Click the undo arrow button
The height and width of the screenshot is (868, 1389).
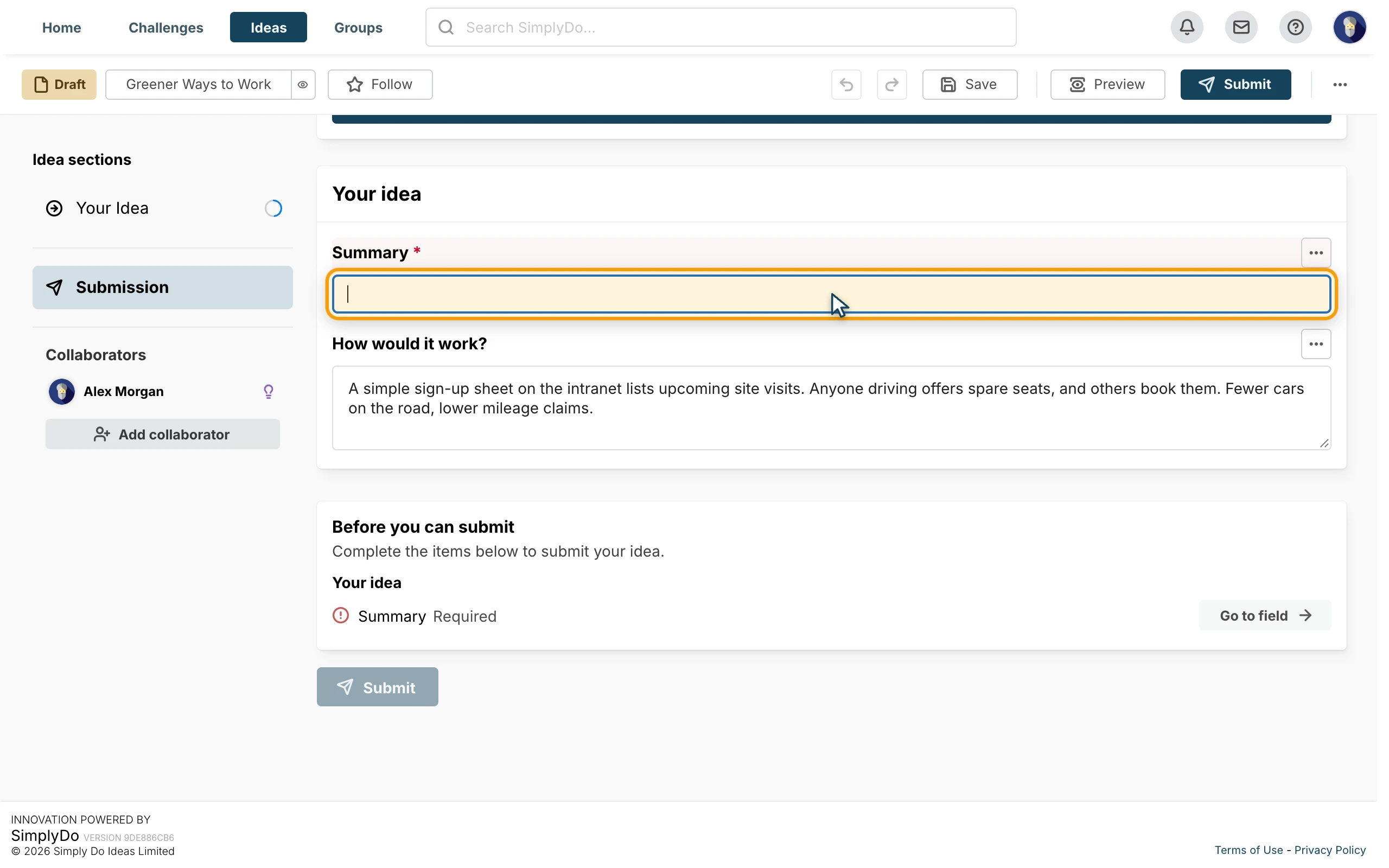846,85
